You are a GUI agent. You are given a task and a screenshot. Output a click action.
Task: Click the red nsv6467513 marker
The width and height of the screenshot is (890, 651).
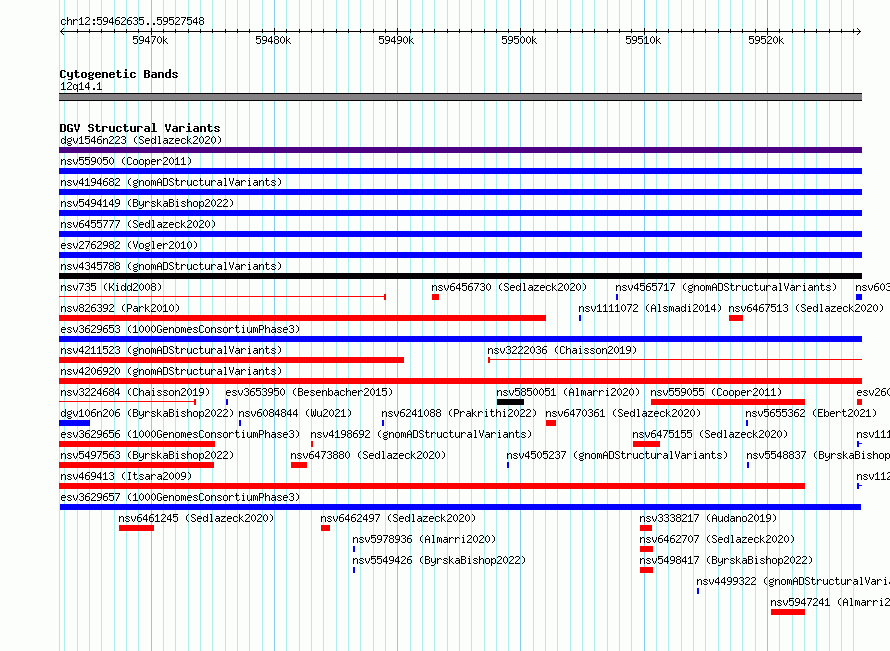pos(736,318)
